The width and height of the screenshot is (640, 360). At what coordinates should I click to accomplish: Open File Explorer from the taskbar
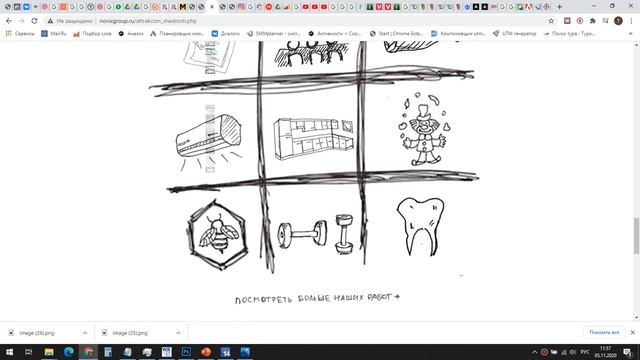pos(49,352)
